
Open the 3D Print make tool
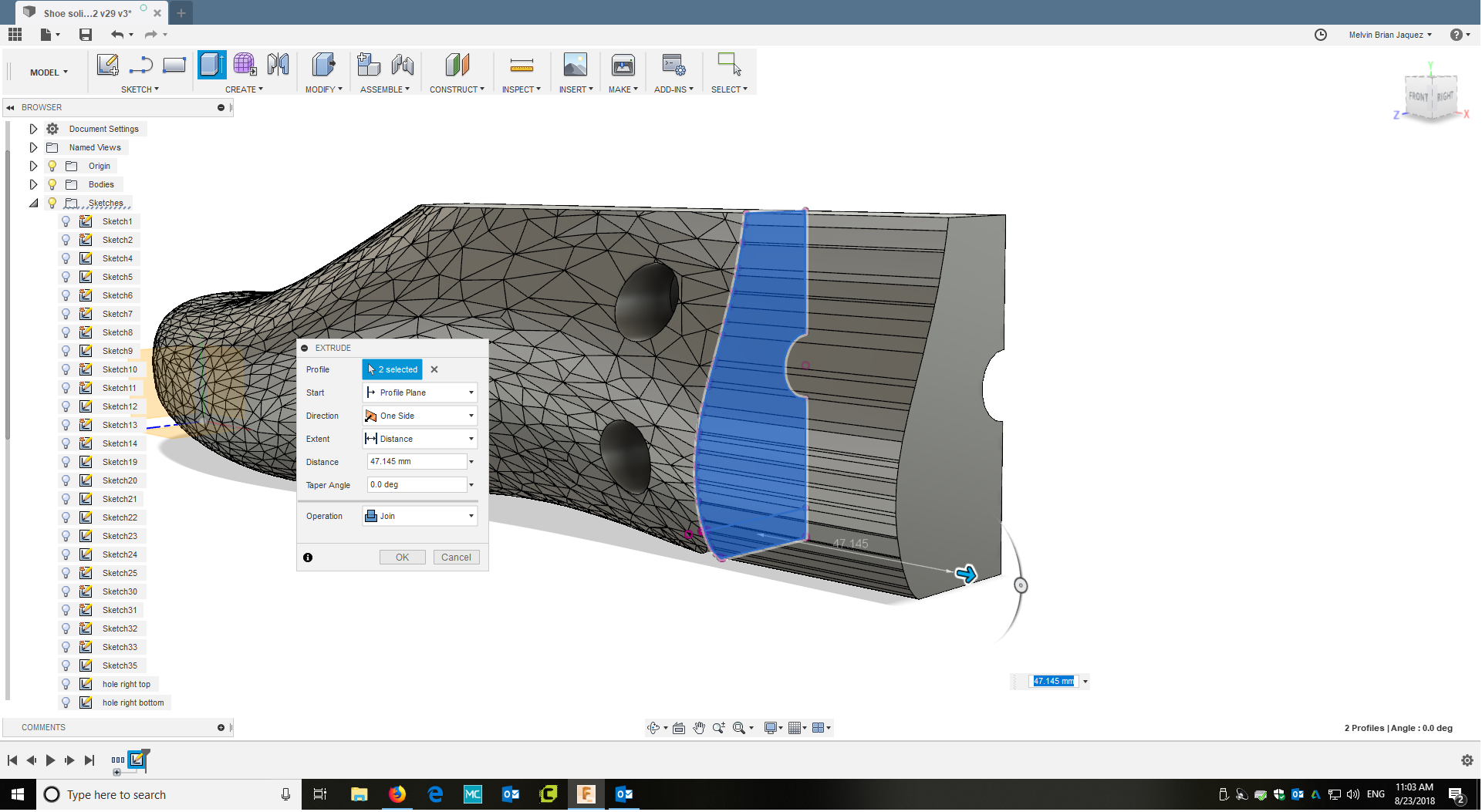point(623,65)
